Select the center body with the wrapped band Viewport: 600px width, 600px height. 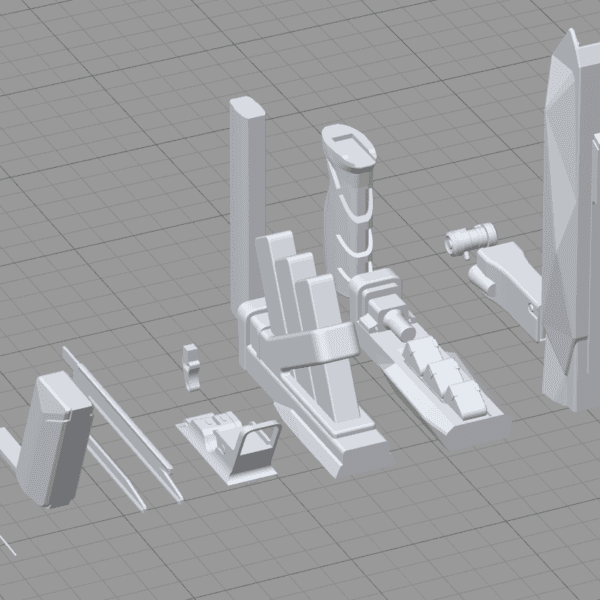(x=314, y=356)
